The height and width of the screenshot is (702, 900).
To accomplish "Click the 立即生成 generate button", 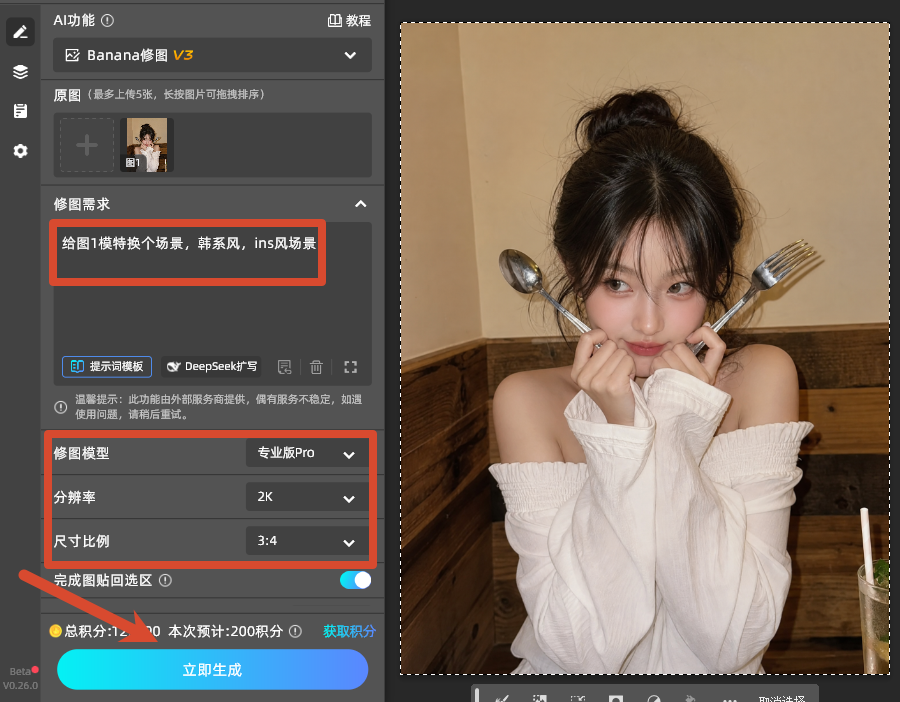I will (x=212, y=669).
